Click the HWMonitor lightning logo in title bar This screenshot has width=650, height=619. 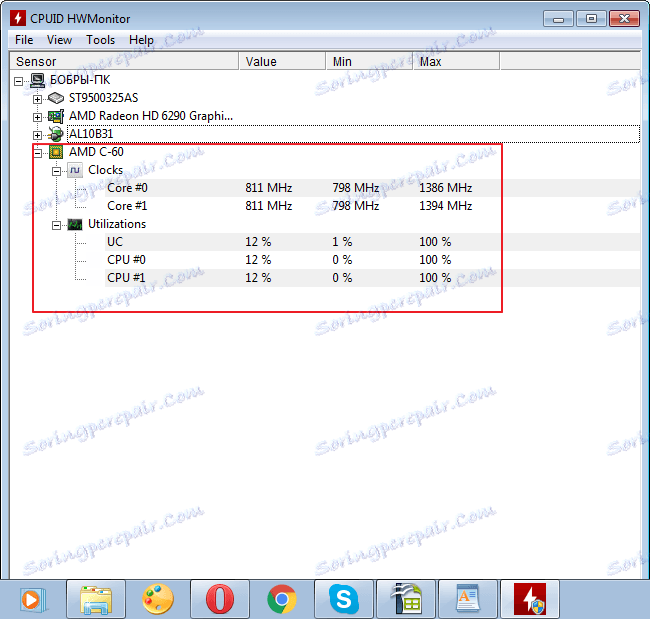point(17,18)
